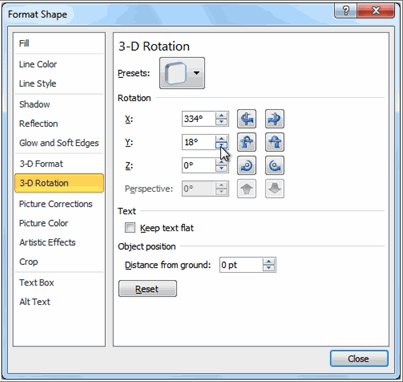Toggle Keep text flat checkbox
This screenshot has width=403, height=382.
tap(130, 228)
